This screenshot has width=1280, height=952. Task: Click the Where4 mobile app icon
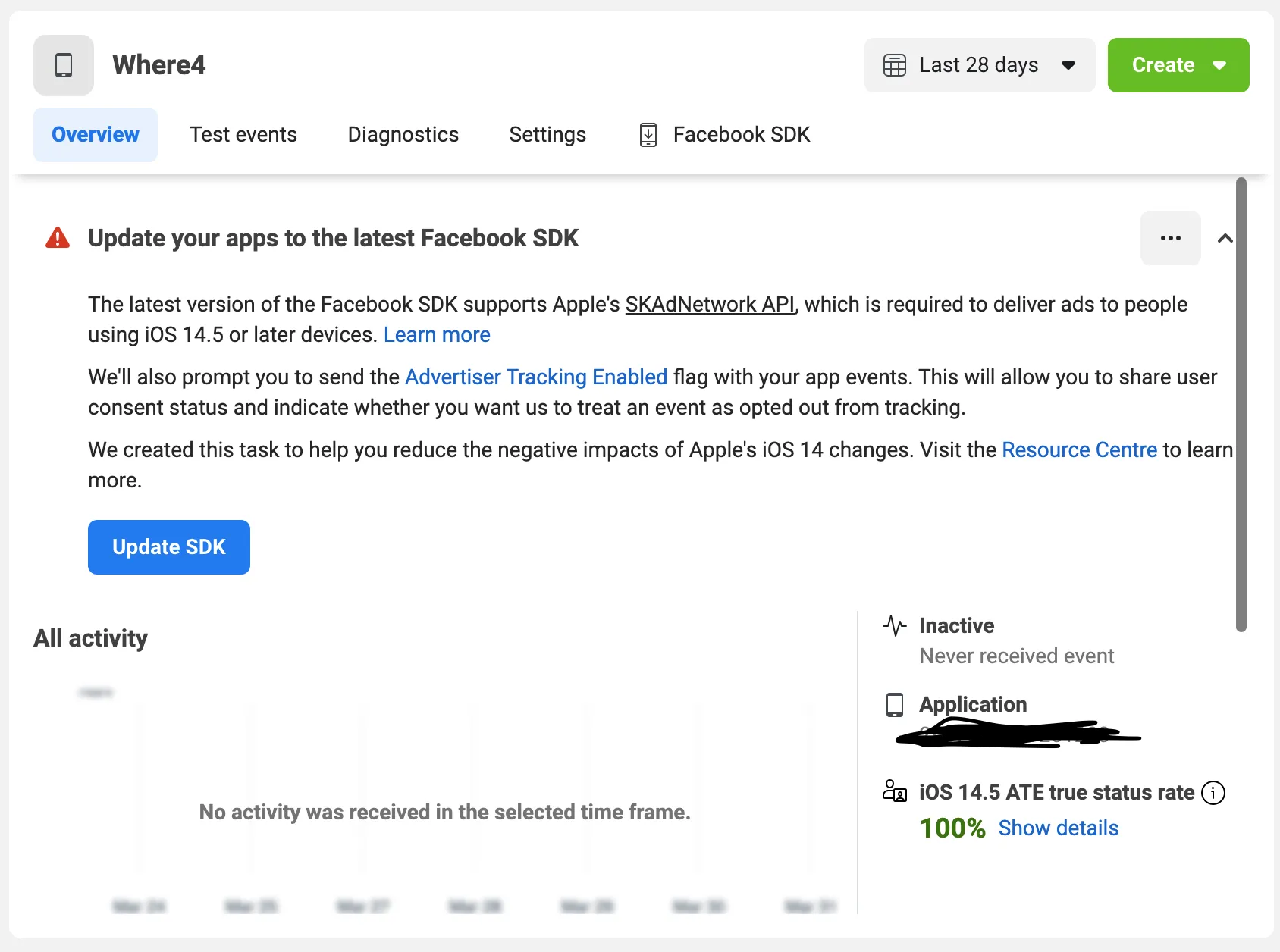[x=64, y=65]
